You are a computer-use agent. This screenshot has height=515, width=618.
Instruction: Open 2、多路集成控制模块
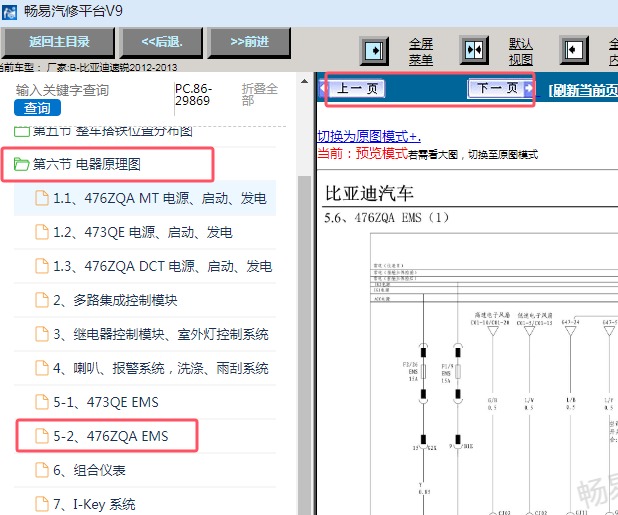tap(115, 301)
